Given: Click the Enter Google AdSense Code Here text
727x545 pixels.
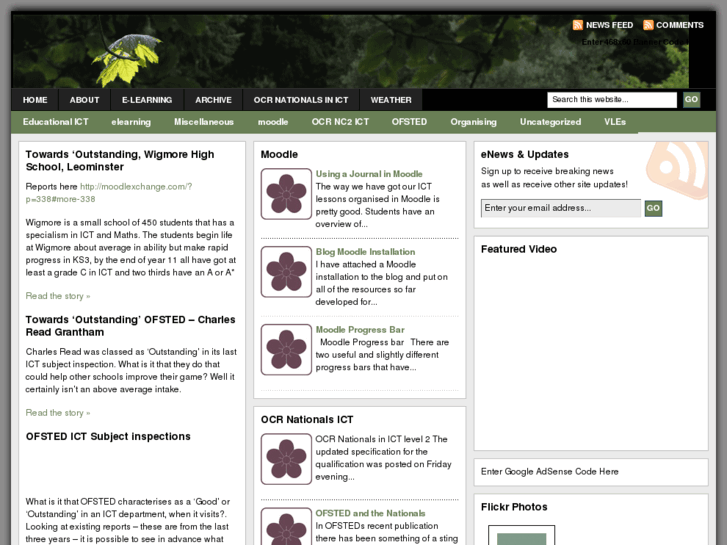Looking at the screenshot, I should 550,472.
